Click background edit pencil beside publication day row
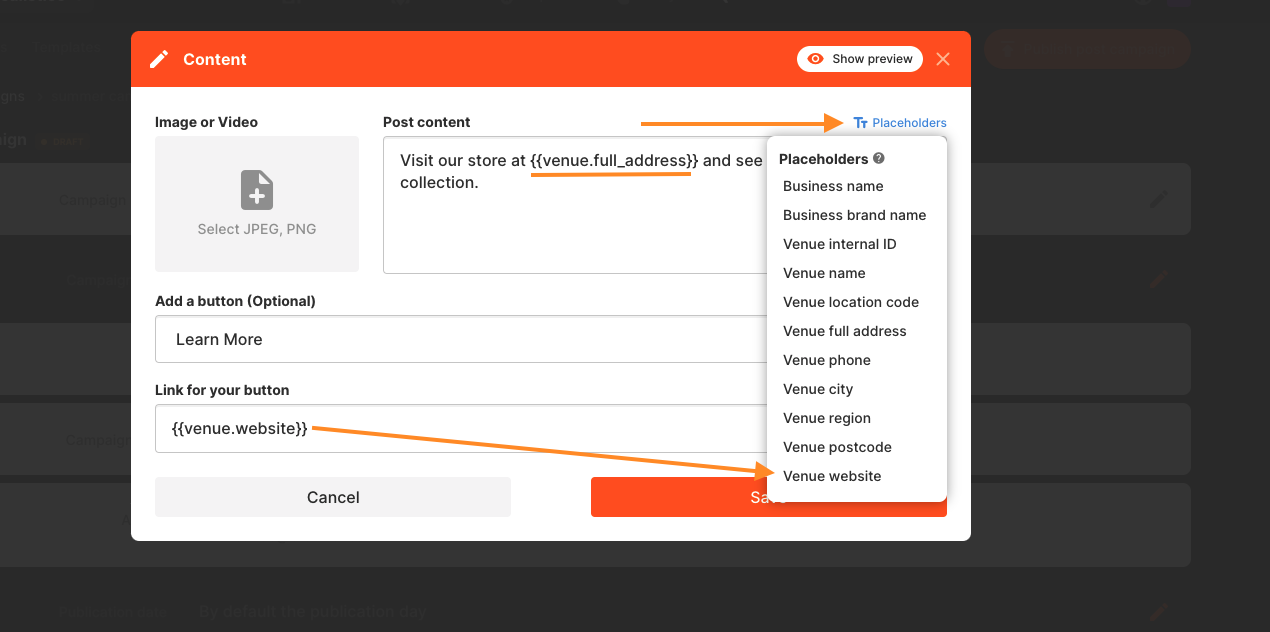Image resolution: width=1270 pixels, height=632 pixels. coord(1158,611)
